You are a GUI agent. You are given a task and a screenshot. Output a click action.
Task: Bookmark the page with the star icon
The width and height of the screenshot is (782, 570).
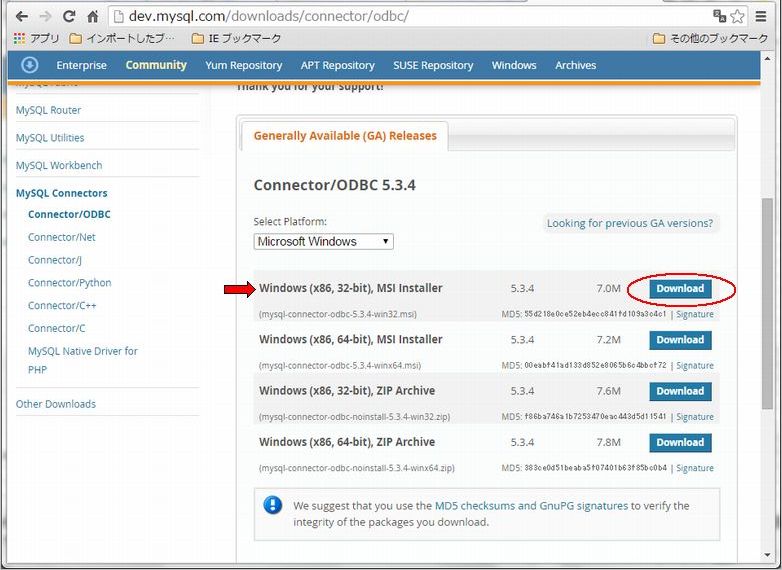click(x=738, y=16)
